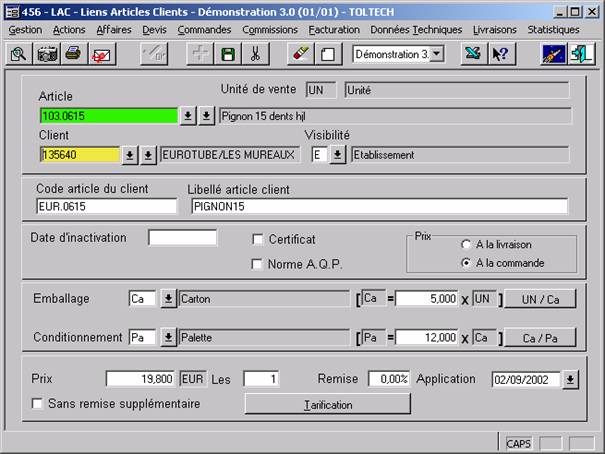Click the scissors cut toolbar icon

point(255,54)
